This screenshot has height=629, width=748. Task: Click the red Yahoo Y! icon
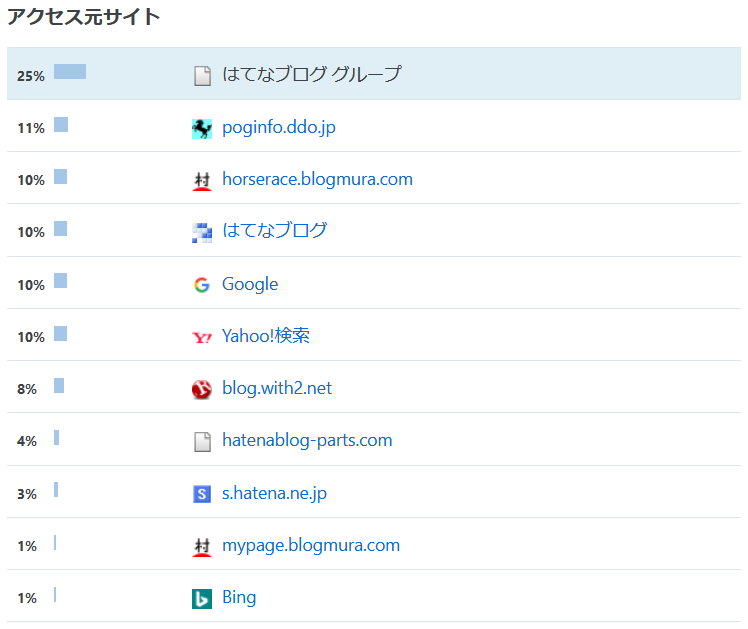click(202, 338)
